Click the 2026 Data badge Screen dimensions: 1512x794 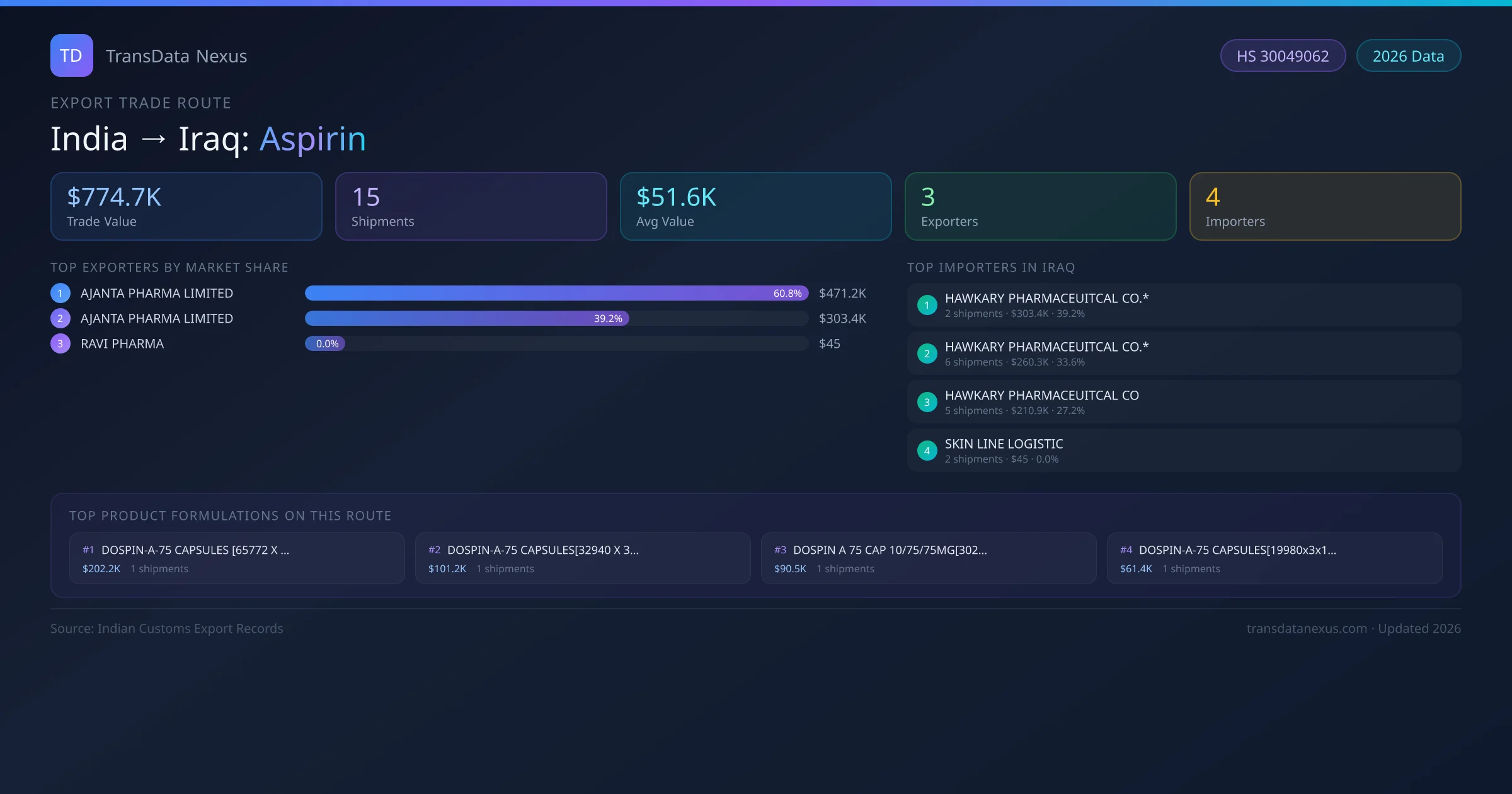(x=1407, y=56)
